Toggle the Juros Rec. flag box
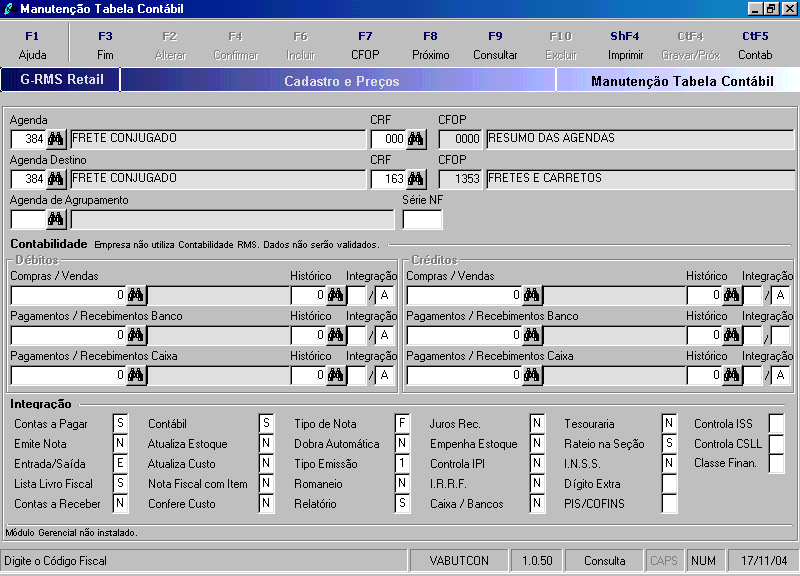Screen dimensions: 800x576 537,423
